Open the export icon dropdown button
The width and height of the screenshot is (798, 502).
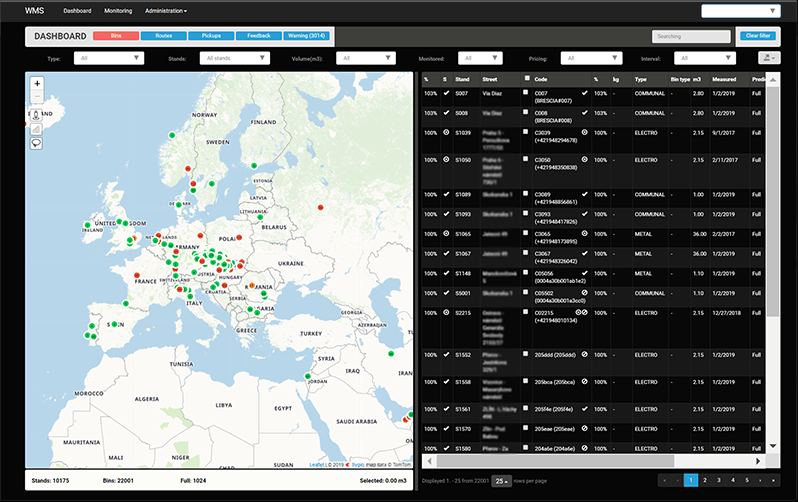pos(769,58)
